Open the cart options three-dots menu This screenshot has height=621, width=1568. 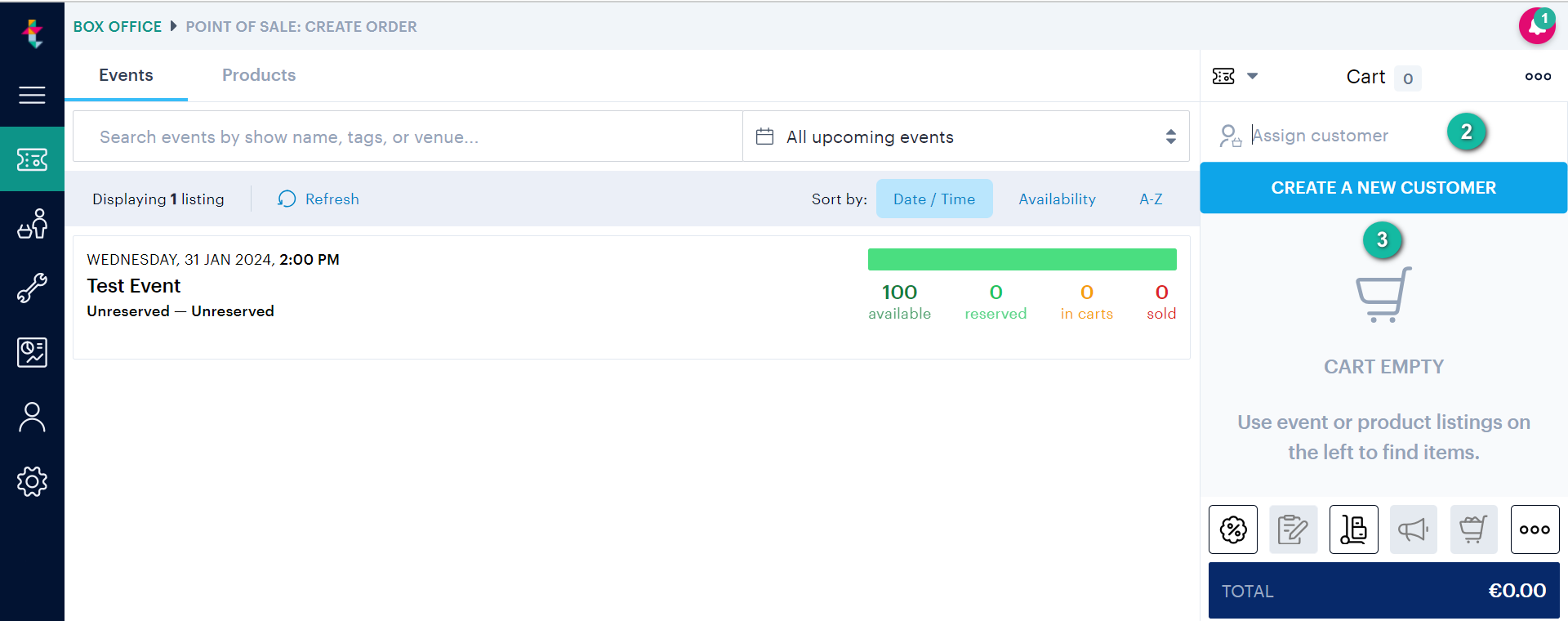point(1538,76)
